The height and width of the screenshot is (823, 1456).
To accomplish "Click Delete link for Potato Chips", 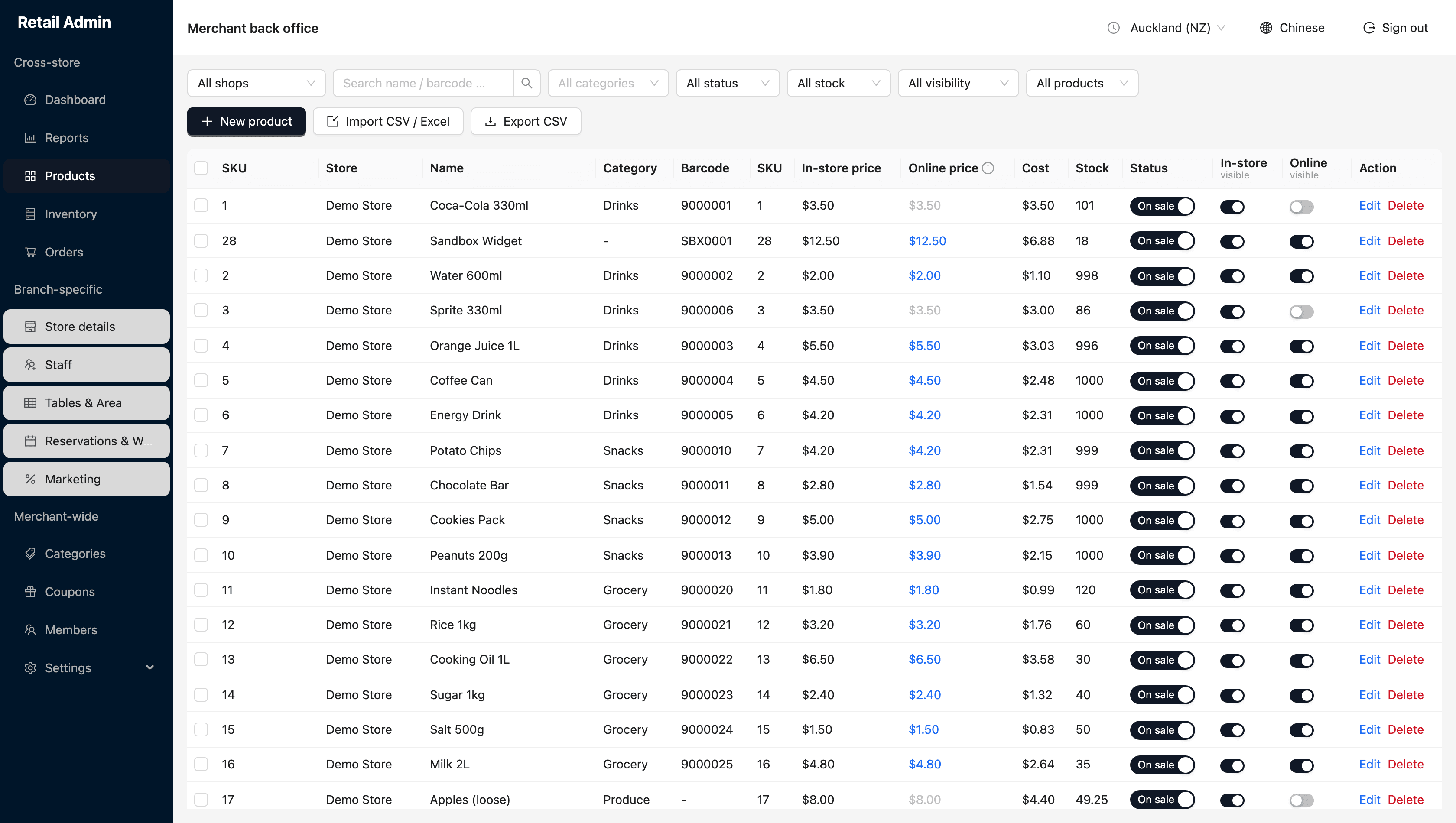I will [1405, 450].
